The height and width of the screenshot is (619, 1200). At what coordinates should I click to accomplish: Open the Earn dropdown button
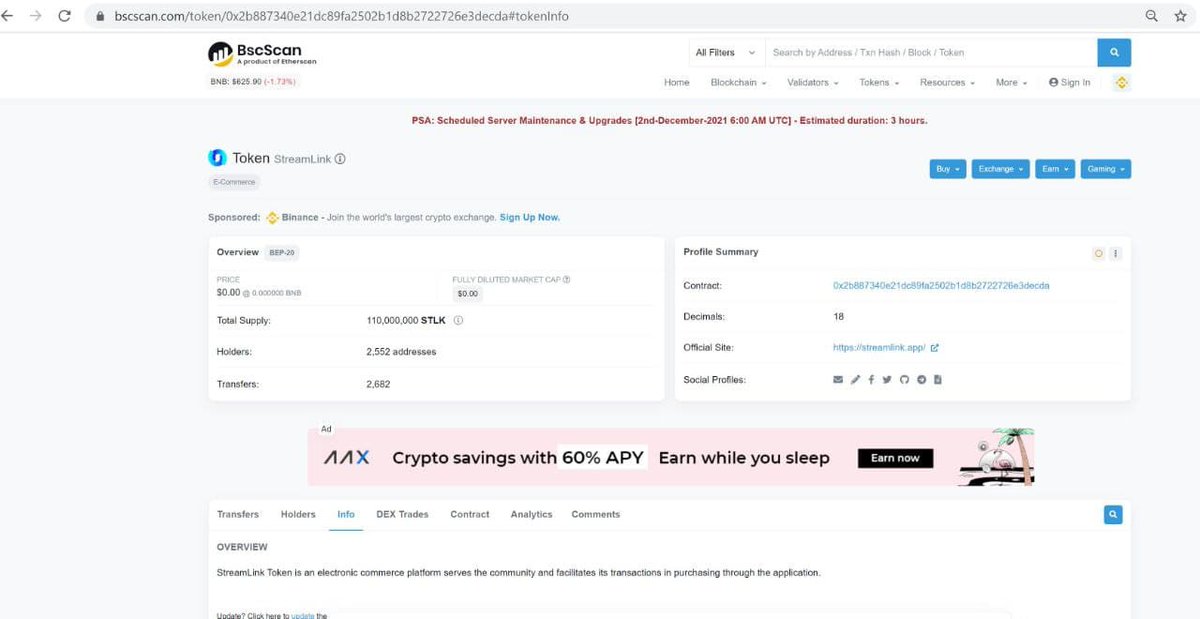[x=1054, y=169]
